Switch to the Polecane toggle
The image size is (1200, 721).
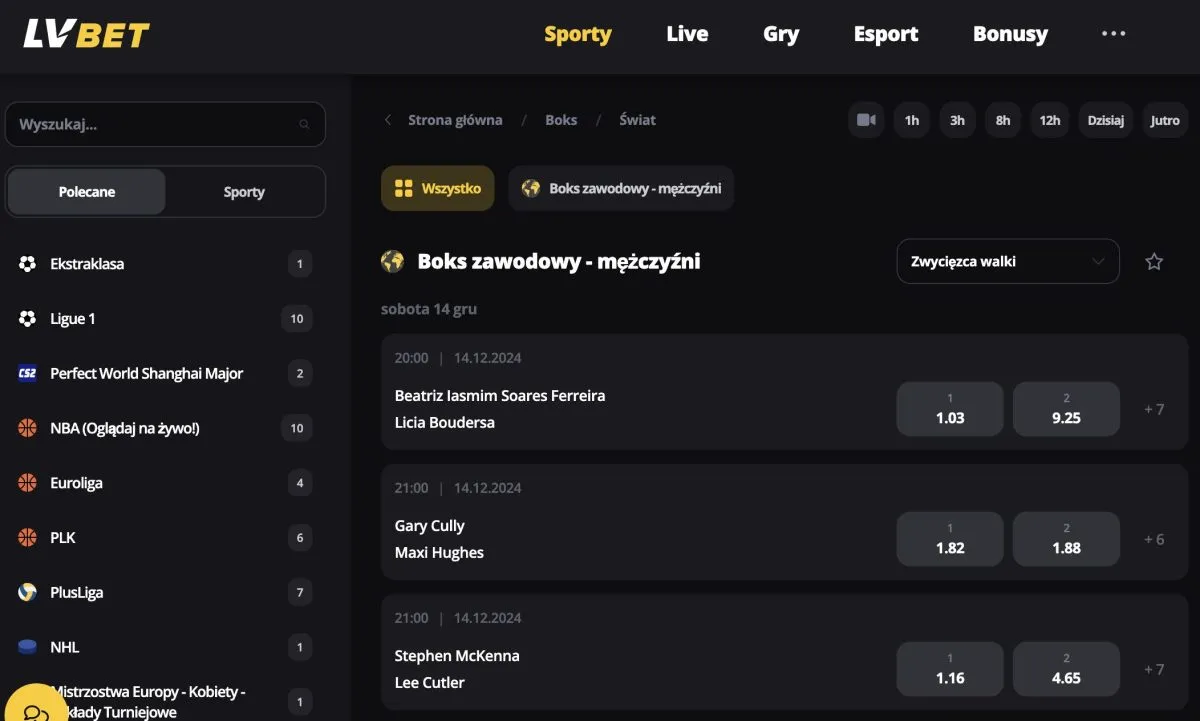[x=87, y=192]
